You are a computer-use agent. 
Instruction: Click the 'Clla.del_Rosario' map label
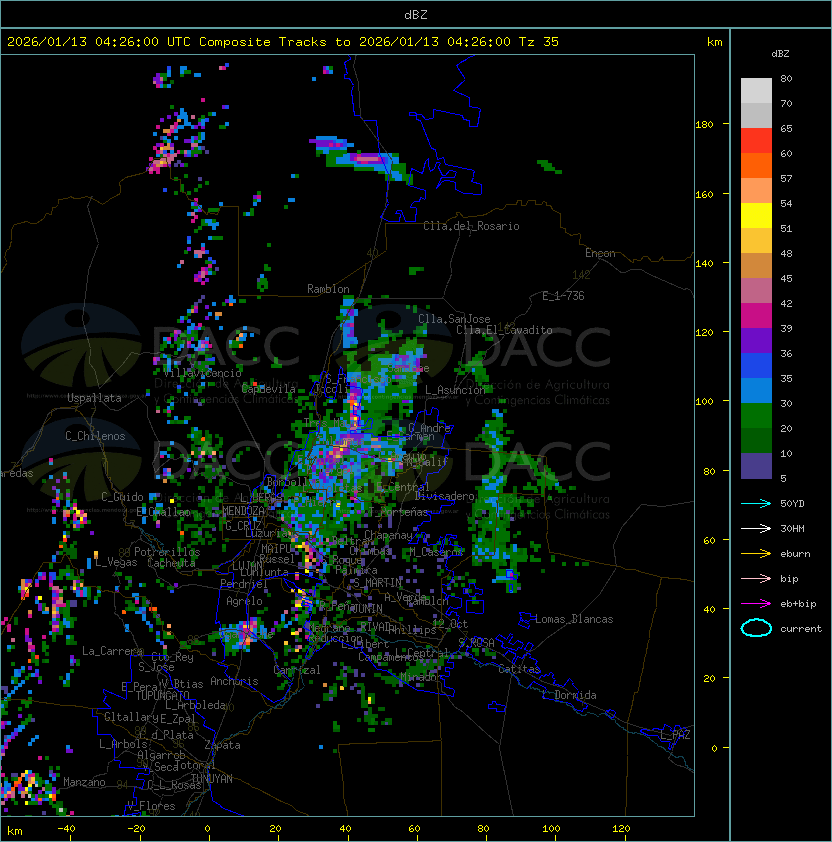coord(471,226)
